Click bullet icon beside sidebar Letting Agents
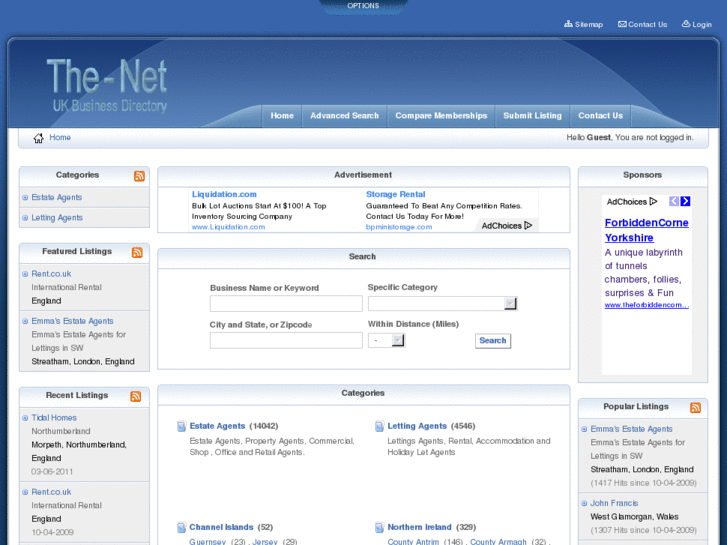Screen dimensions: 727x545 (25, 218)
